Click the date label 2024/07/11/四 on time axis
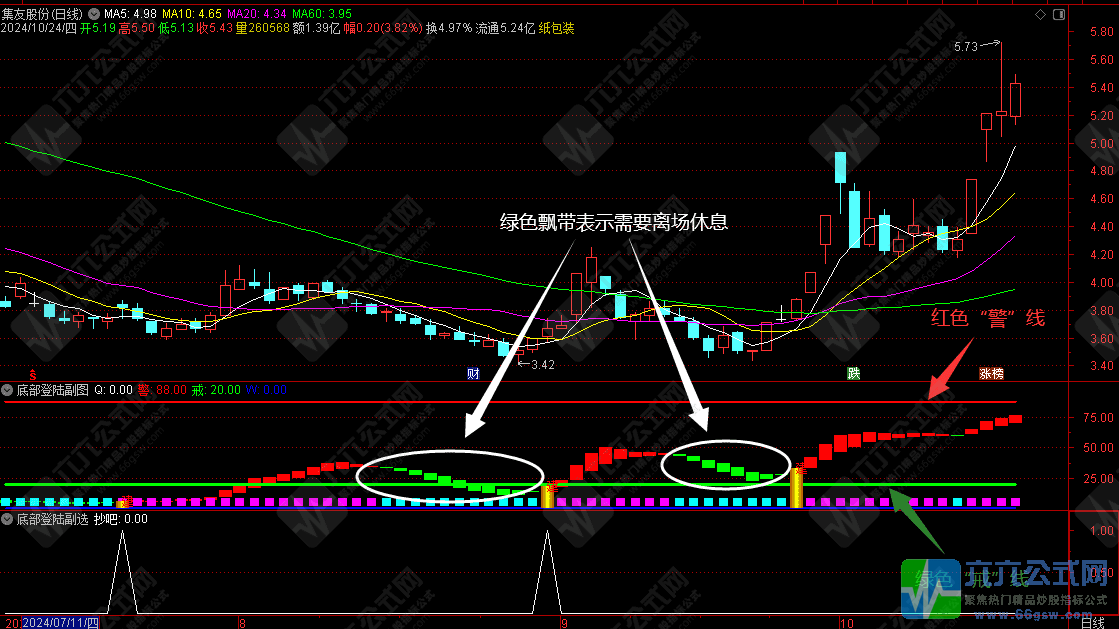 tap(61, 623)
